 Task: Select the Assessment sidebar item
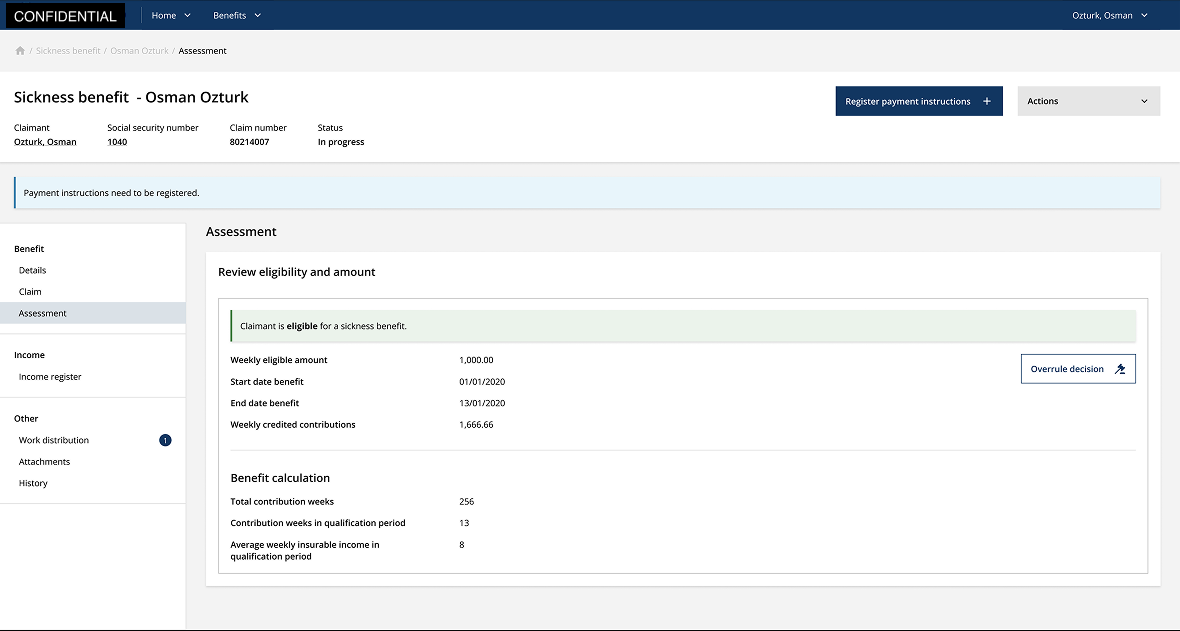pyautogui.click(x=43, y=313)
